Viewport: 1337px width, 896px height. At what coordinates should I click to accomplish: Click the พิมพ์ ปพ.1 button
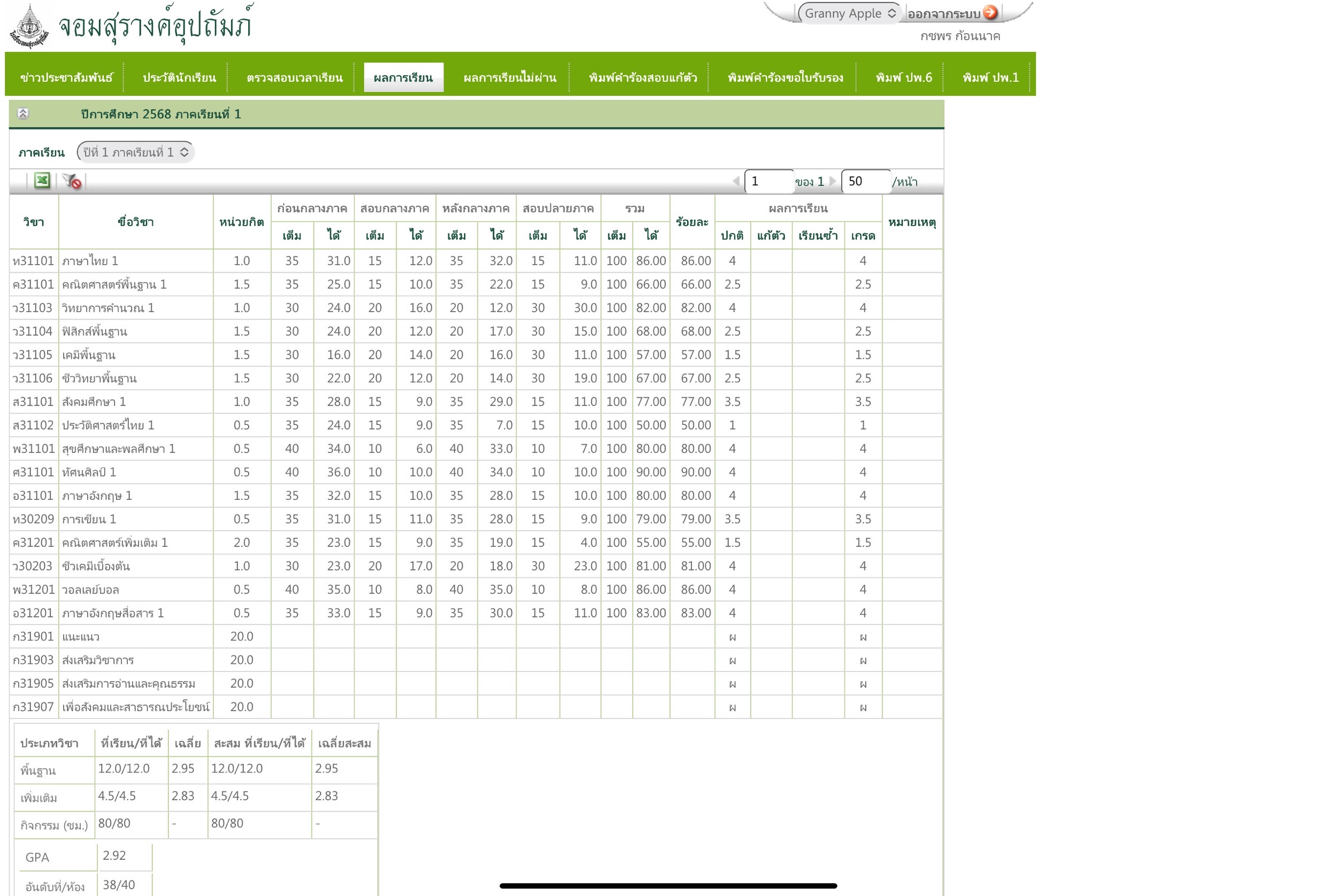pos(990,78)
